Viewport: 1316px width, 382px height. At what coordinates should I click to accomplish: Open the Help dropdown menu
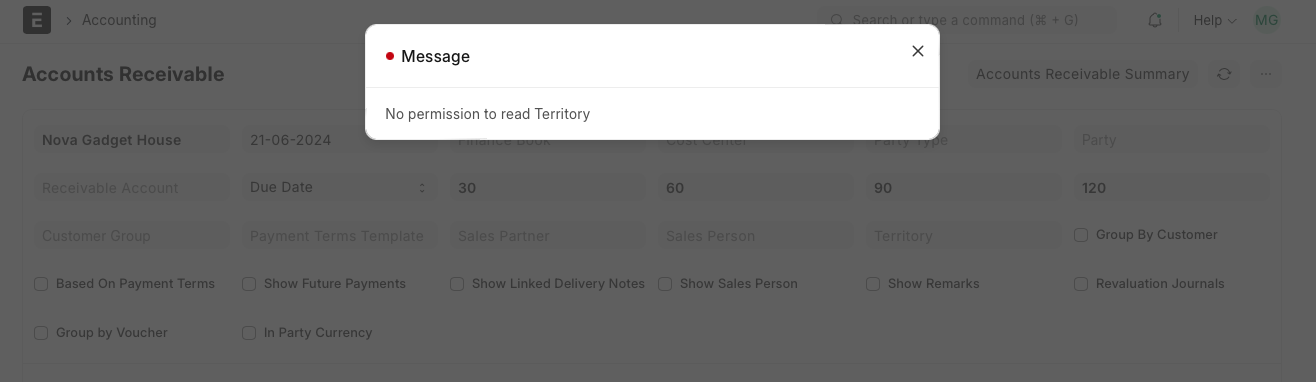click(1214, 20)
